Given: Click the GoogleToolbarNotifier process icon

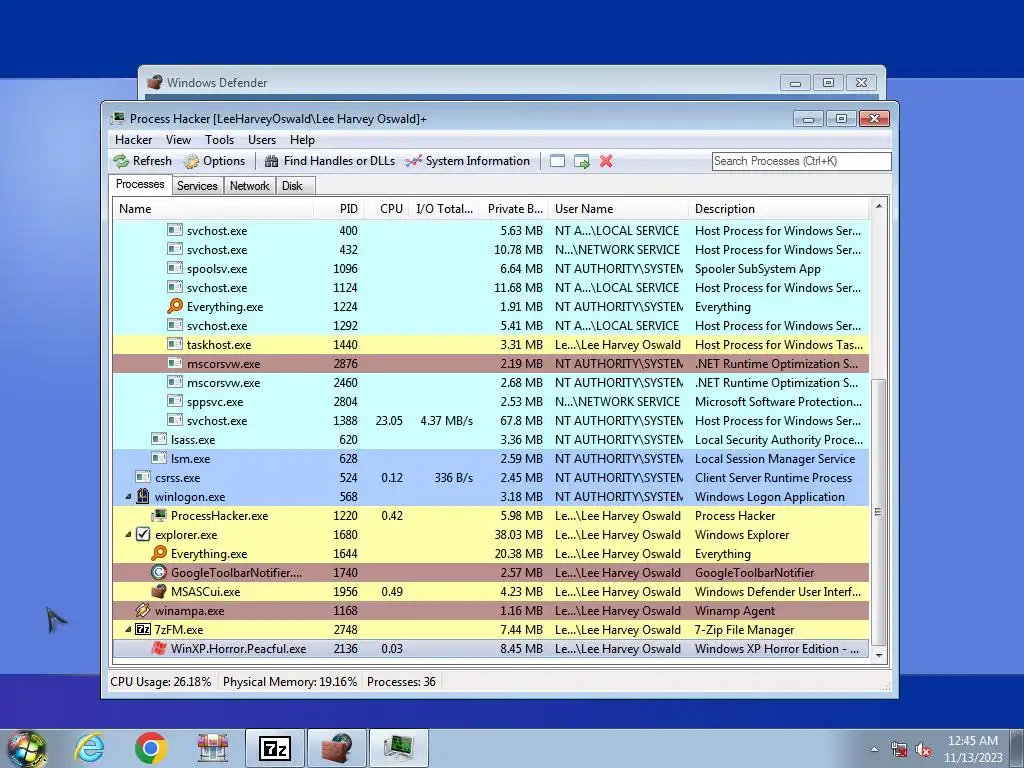Looking at the screenshot, I should 159,572.
